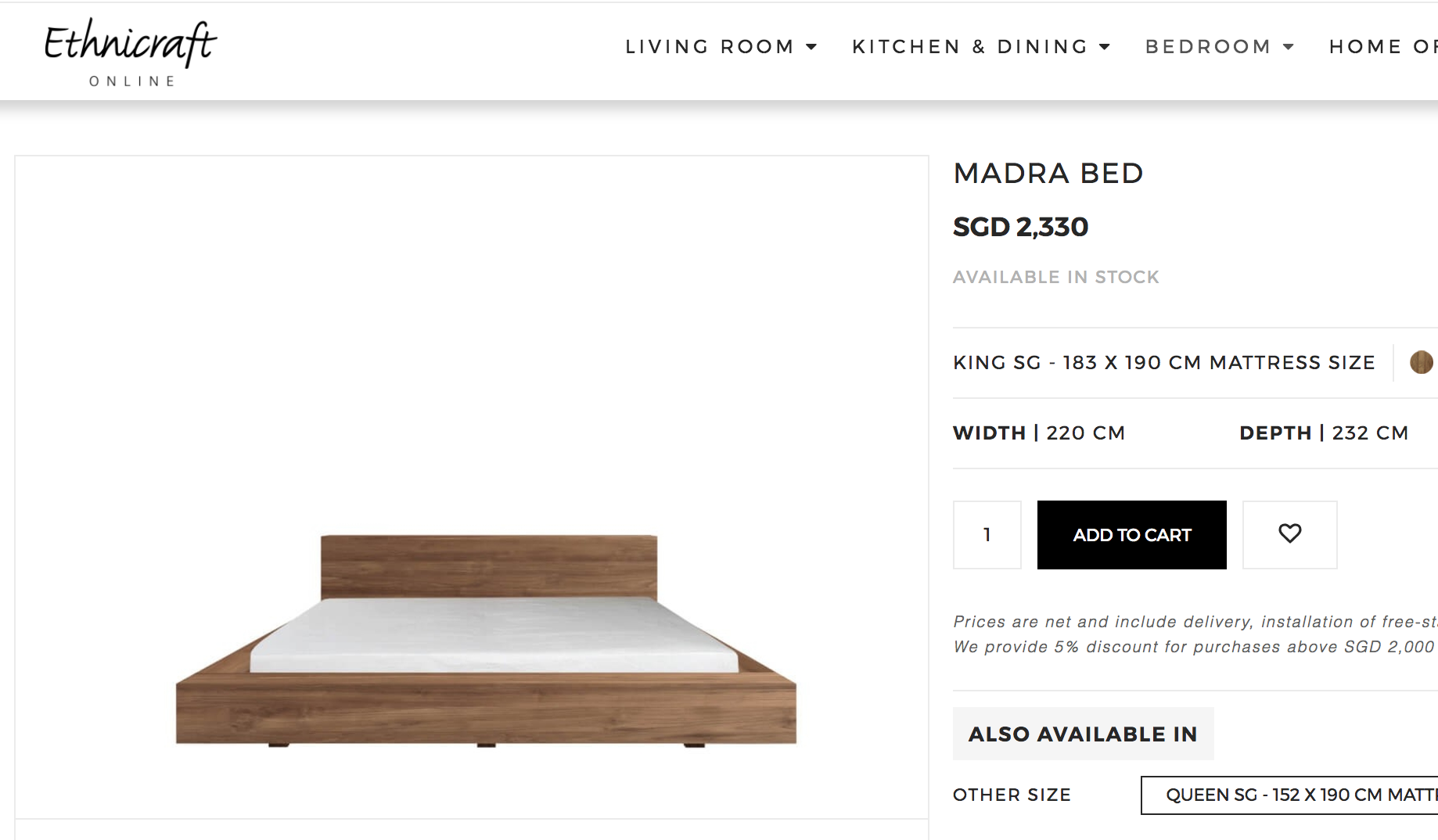Click the Also Available In heading
The image size is (1438, 840).
[x=1083, y=734]
